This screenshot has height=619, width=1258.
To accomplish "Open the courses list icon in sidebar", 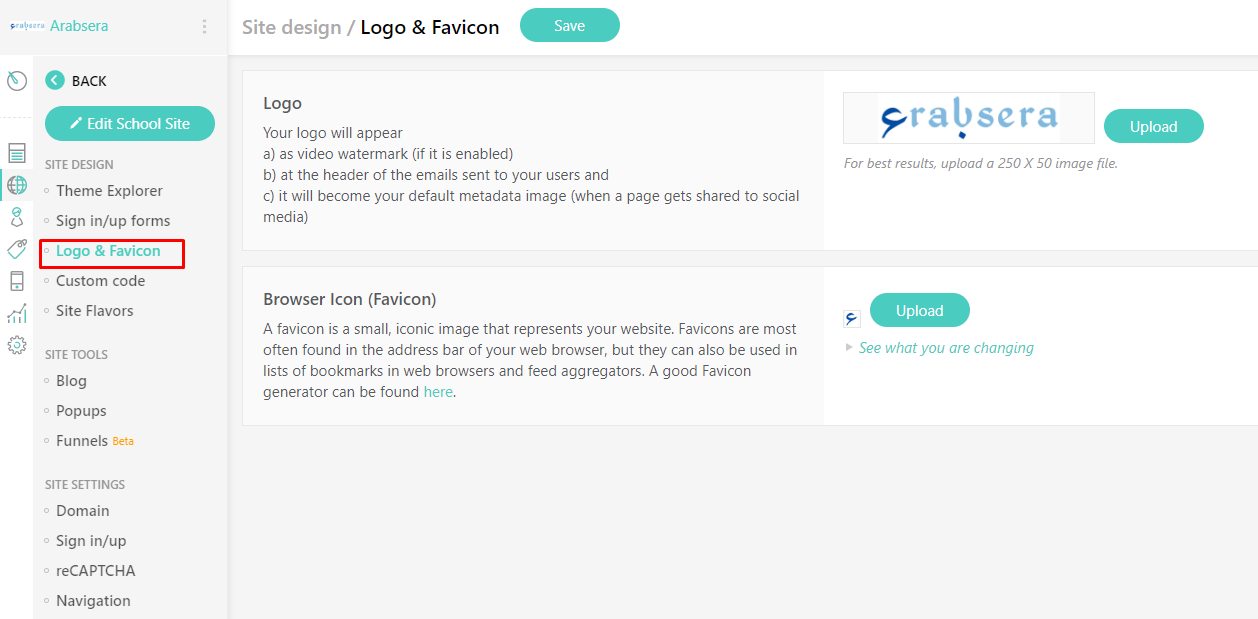I will [x=17, y=153].
